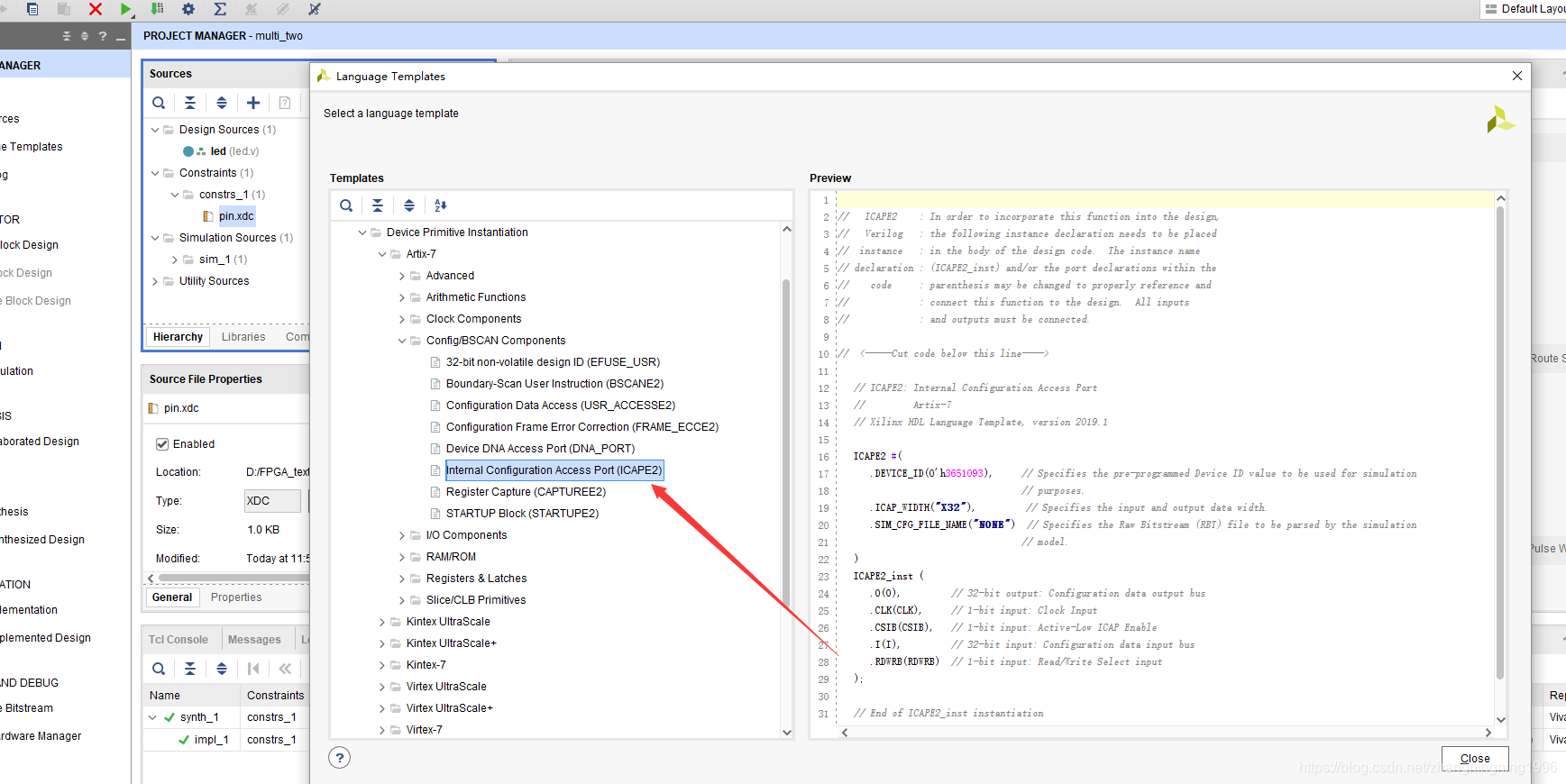Screen dimensions: 1566x784
Task: Open Settings via the gear icon
Action: click(188, 9)
